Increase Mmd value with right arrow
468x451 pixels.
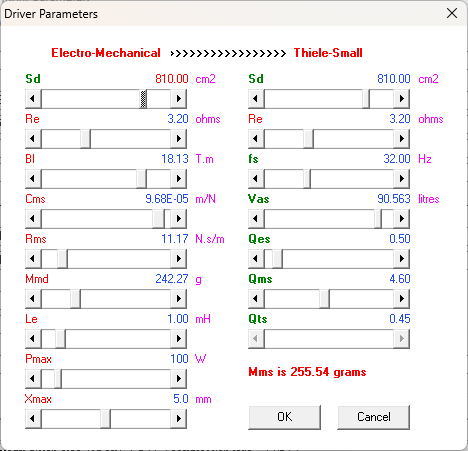point(179,299)
